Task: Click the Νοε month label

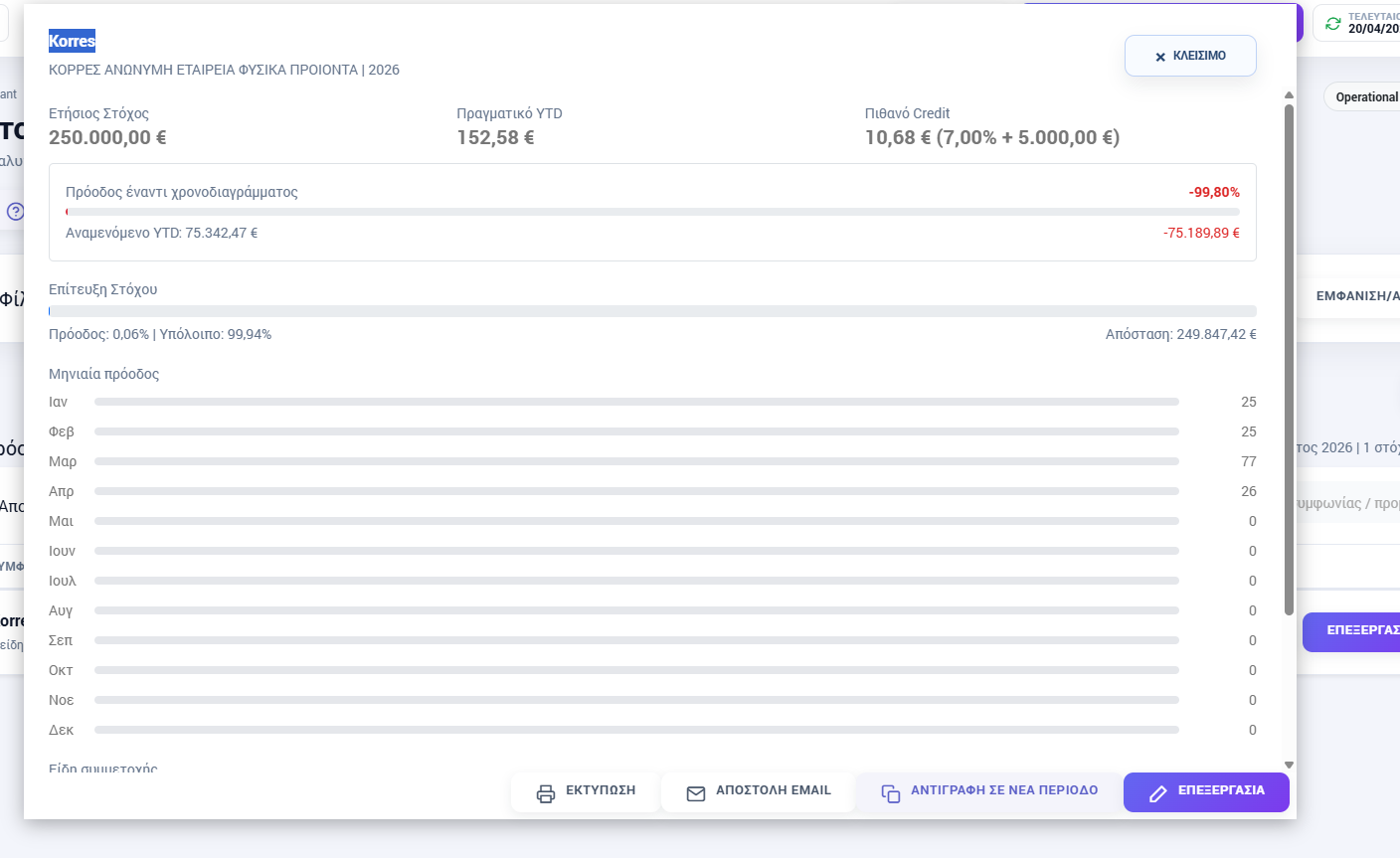Action: coord(62,700)
